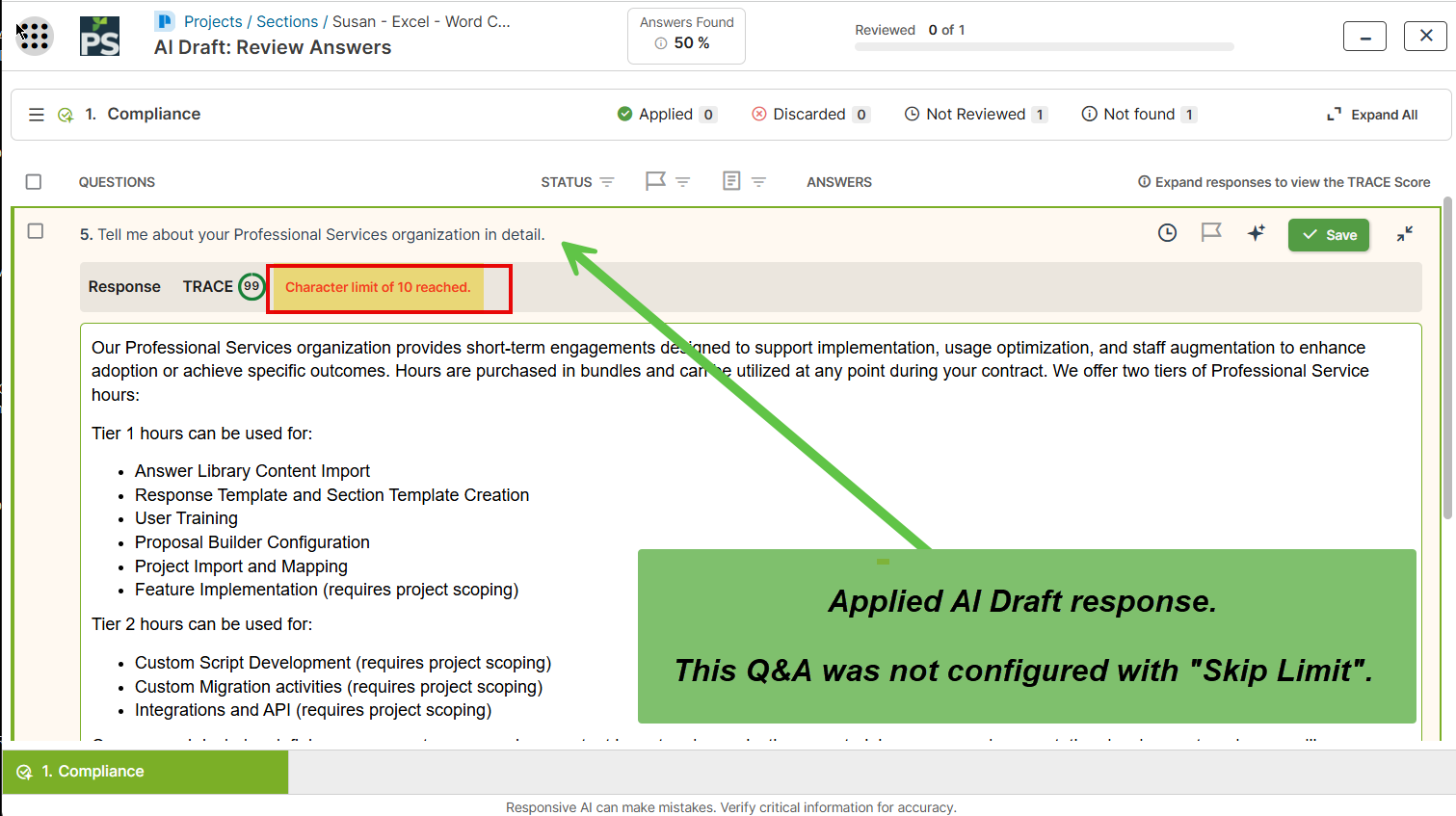Click Expand All sections

[1372, 115]
